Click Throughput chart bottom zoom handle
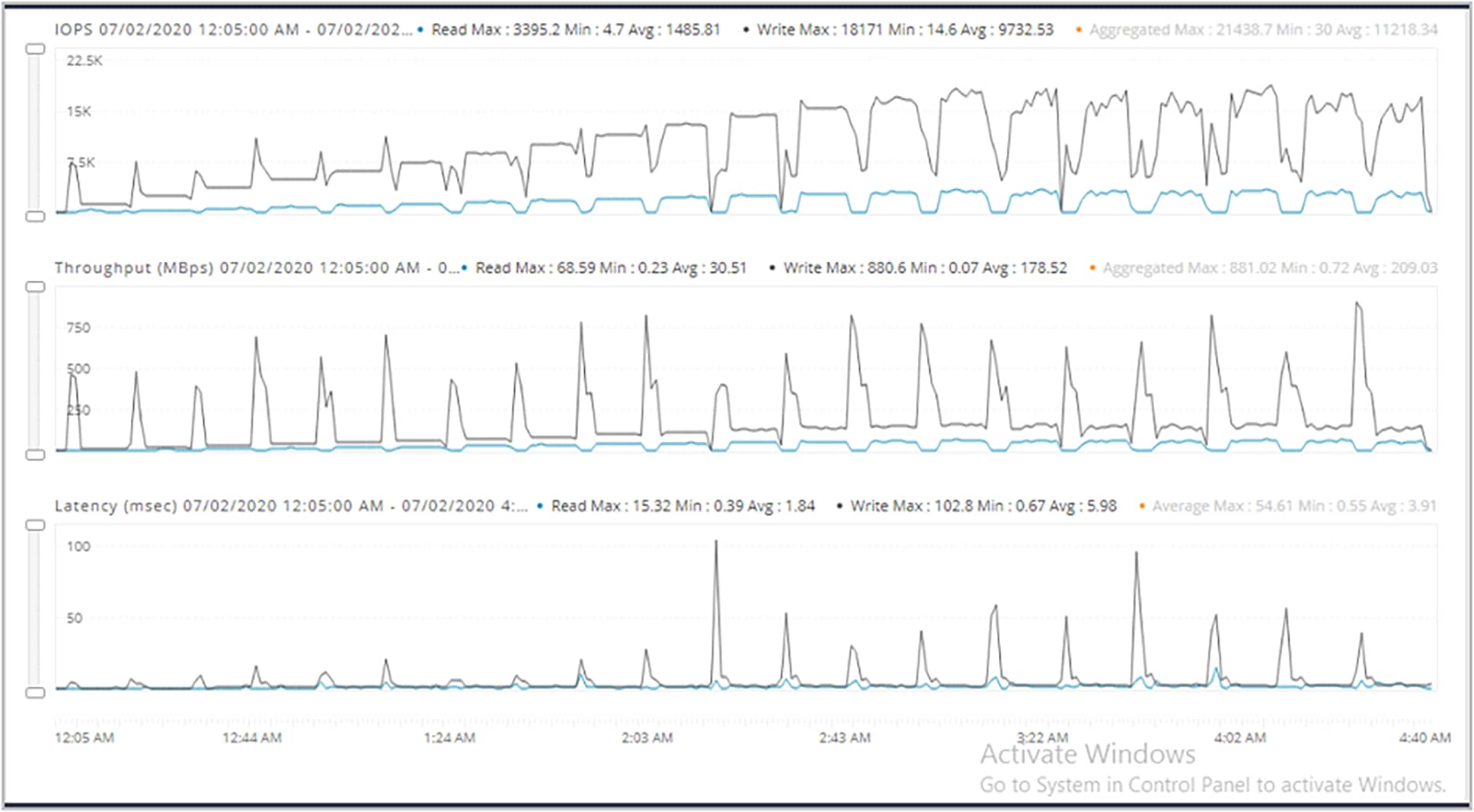1474x812 pixels. [x=35, y=455]
